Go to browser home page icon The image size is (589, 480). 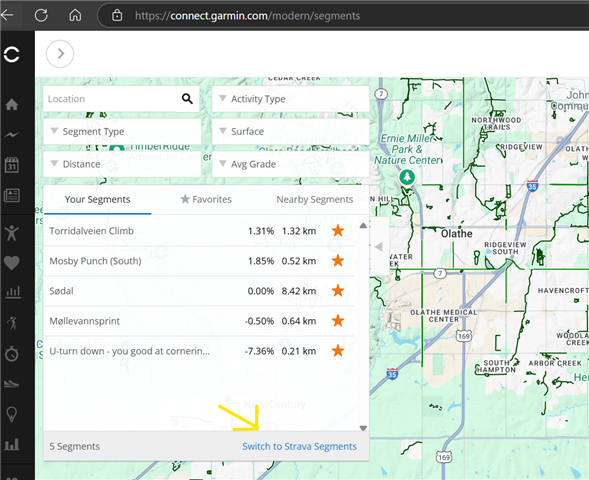(75, 15)
